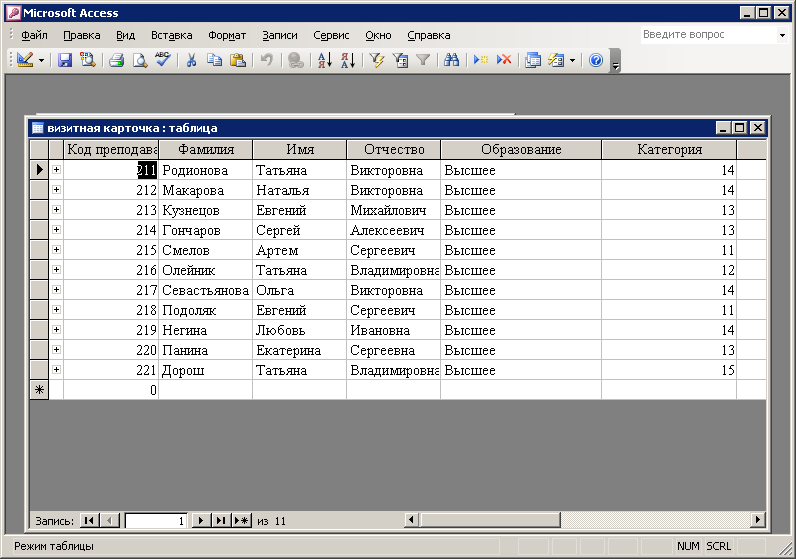
Task: Paste from clipboard icon
Action: pos(238,60)
